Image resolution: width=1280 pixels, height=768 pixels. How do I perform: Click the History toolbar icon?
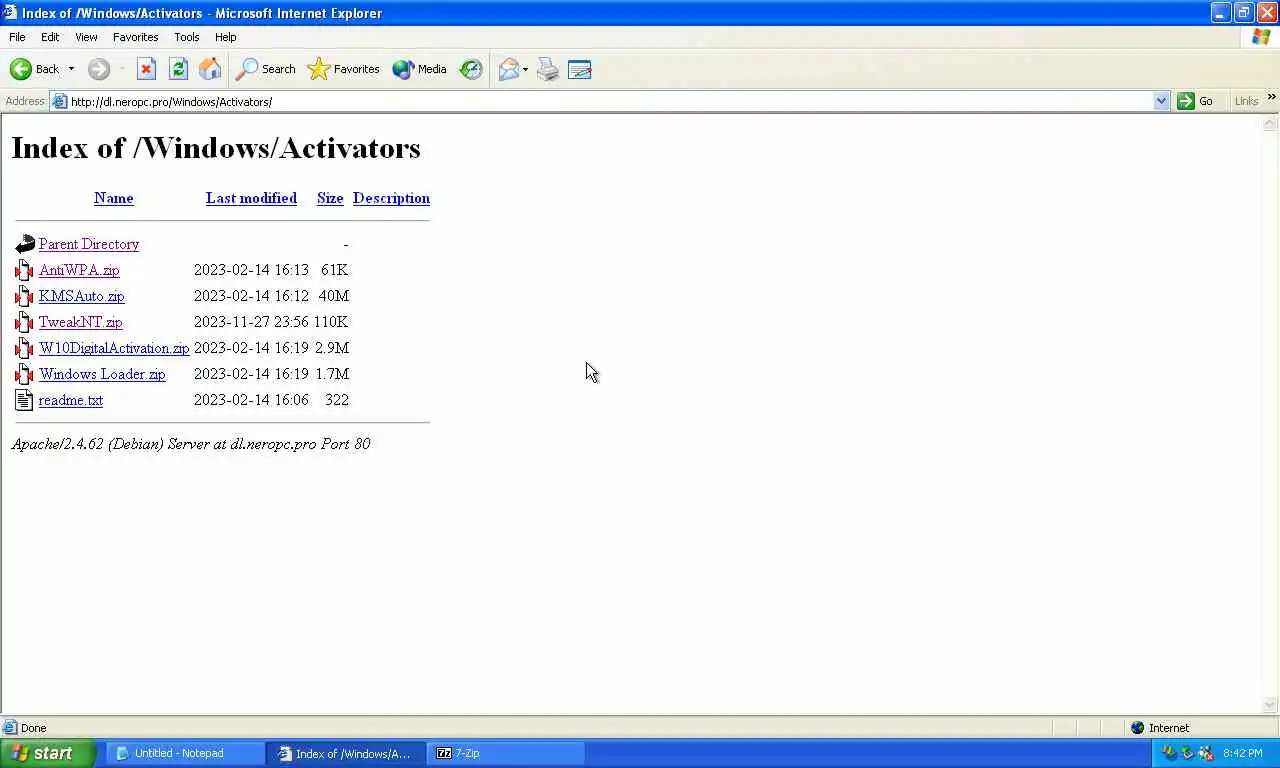coord(471,69)
